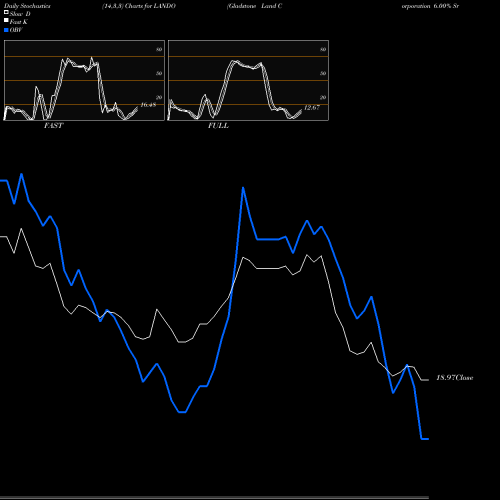Click the final flat end of the blue OBV line

425,439
